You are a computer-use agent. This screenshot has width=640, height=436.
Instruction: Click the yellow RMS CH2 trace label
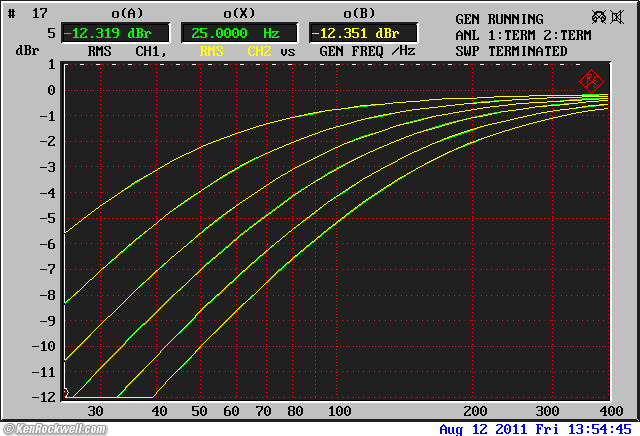[235, 50]
